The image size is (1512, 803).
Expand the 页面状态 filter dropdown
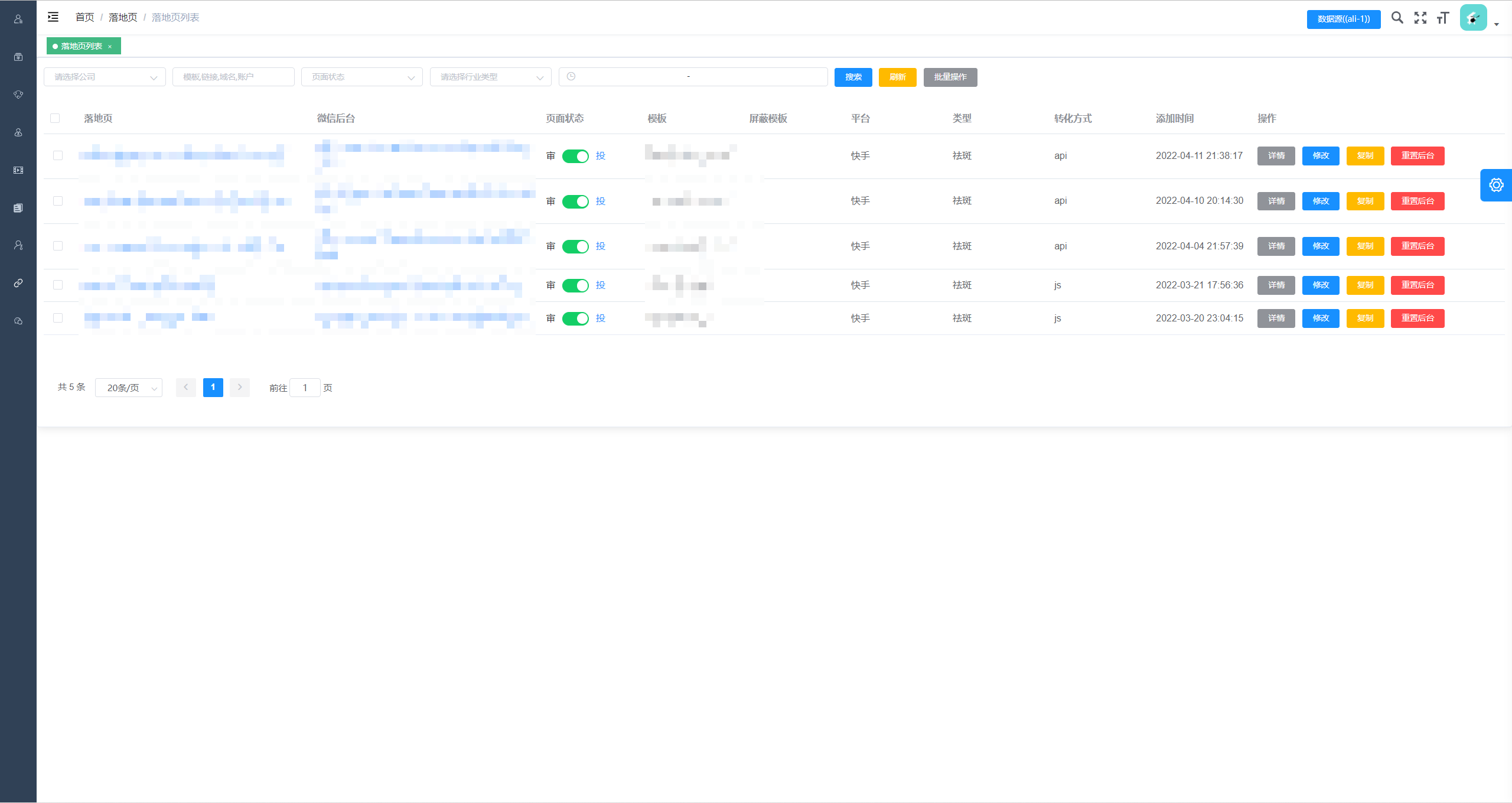(362, 77)
